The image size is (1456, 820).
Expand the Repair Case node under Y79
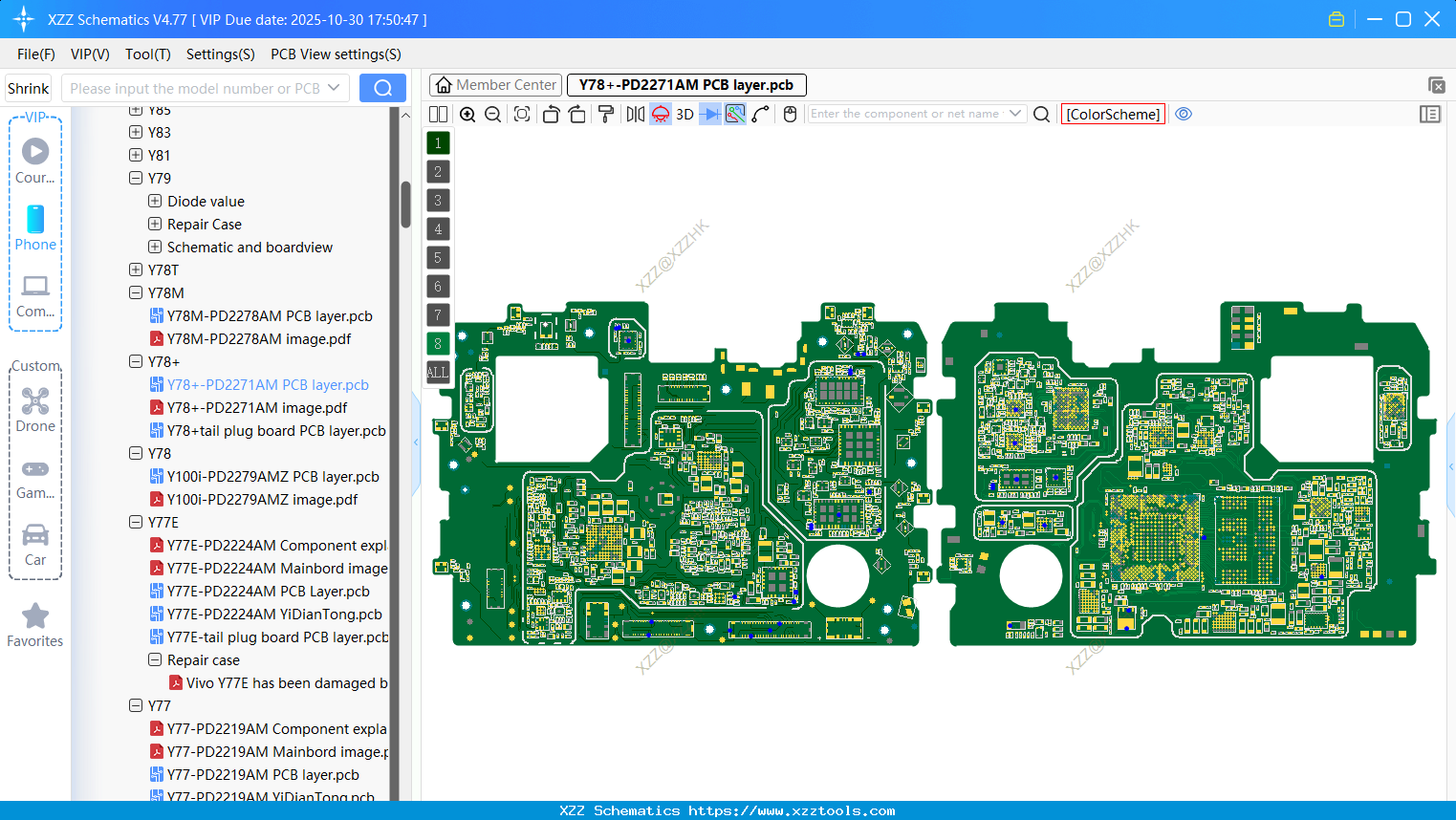click(x=155, y=224)
